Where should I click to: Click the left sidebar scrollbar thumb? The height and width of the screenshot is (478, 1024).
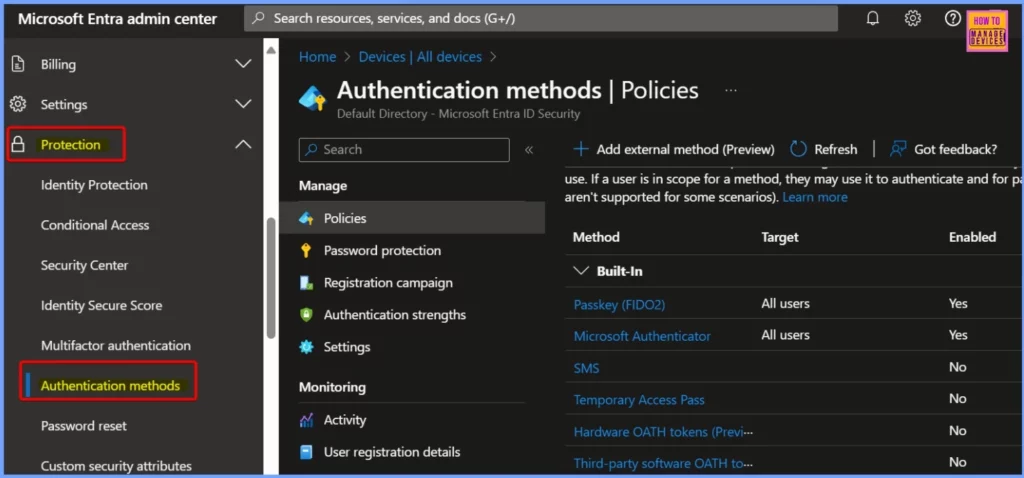pyautogui.click(x=271, y=278)
